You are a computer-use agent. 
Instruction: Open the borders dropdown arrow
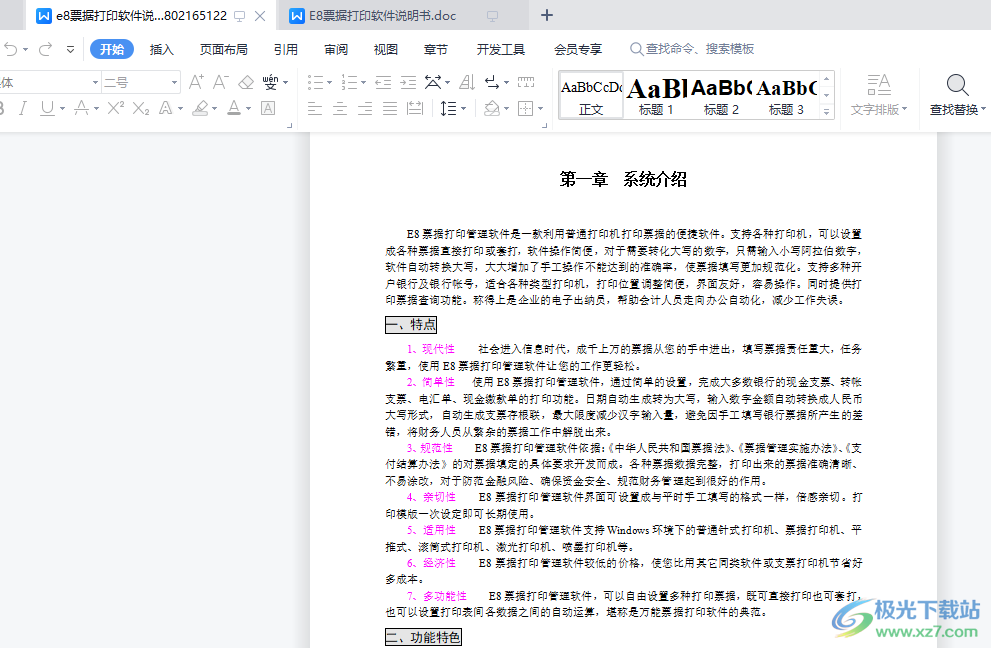point(540,109)
